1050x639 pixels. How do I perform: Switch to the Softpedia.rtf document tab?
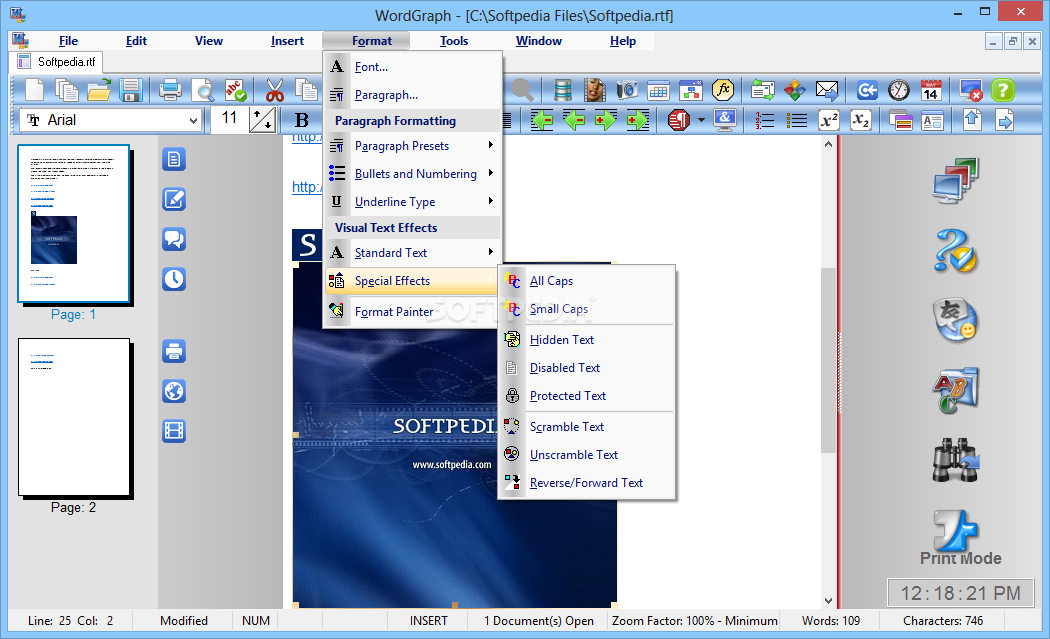pyautogui.click(x=57, y=62)
